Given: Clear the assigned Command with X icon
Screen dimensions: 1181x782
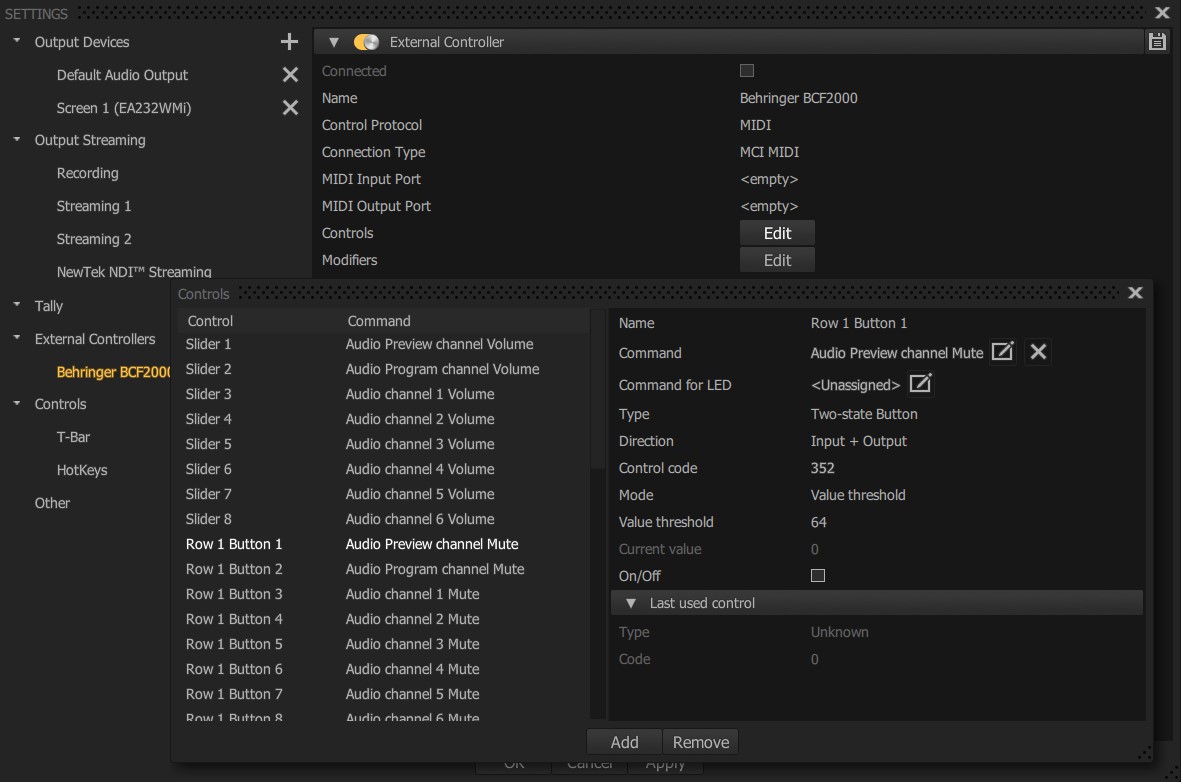Looking at the screenshot, I should pos(1038,352).
